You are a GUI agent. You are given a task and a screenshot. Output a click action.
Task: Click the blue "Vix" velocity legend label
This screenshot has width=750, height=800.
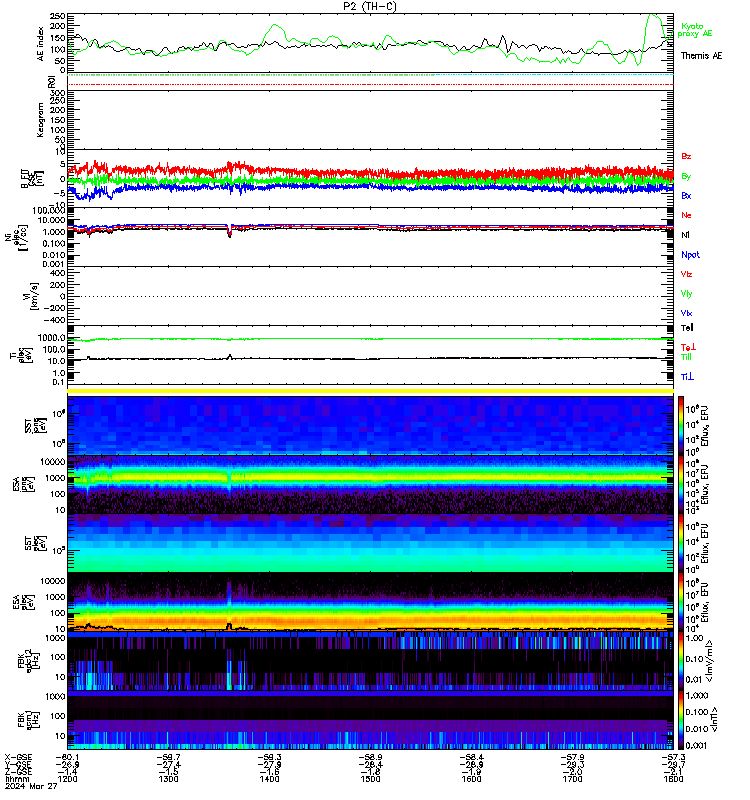click(686, 313)
